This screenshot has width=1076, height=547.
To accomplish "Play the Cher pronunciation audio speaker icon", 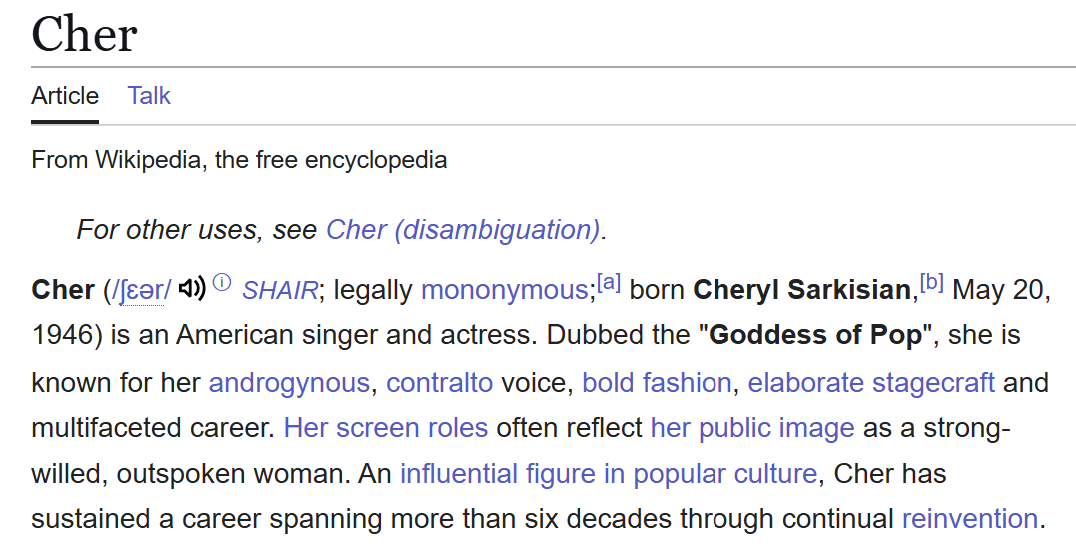I will [x=191, y=288].
